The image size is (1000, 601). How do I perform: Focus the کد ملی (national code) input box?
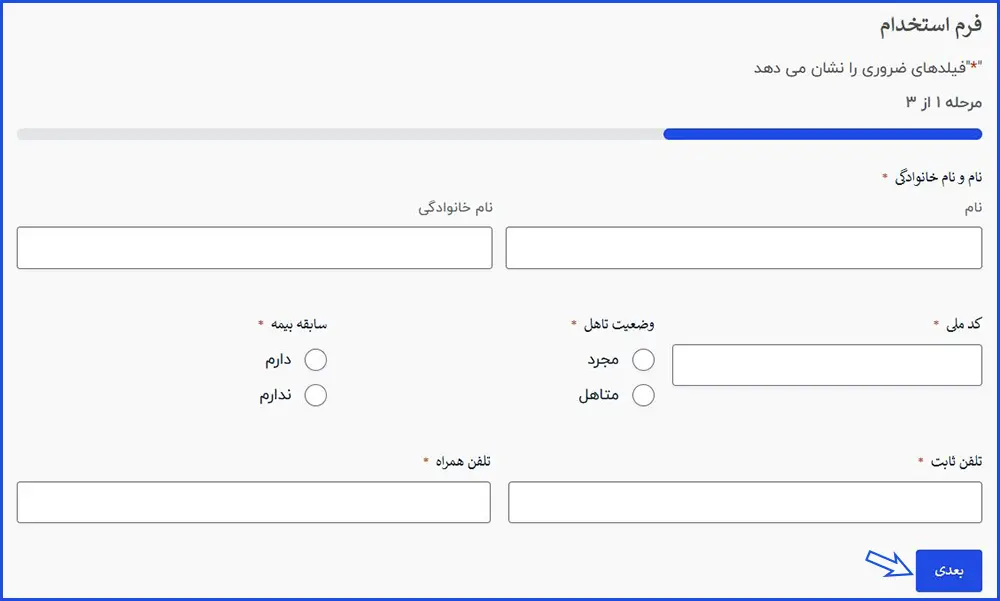[827, 365]
